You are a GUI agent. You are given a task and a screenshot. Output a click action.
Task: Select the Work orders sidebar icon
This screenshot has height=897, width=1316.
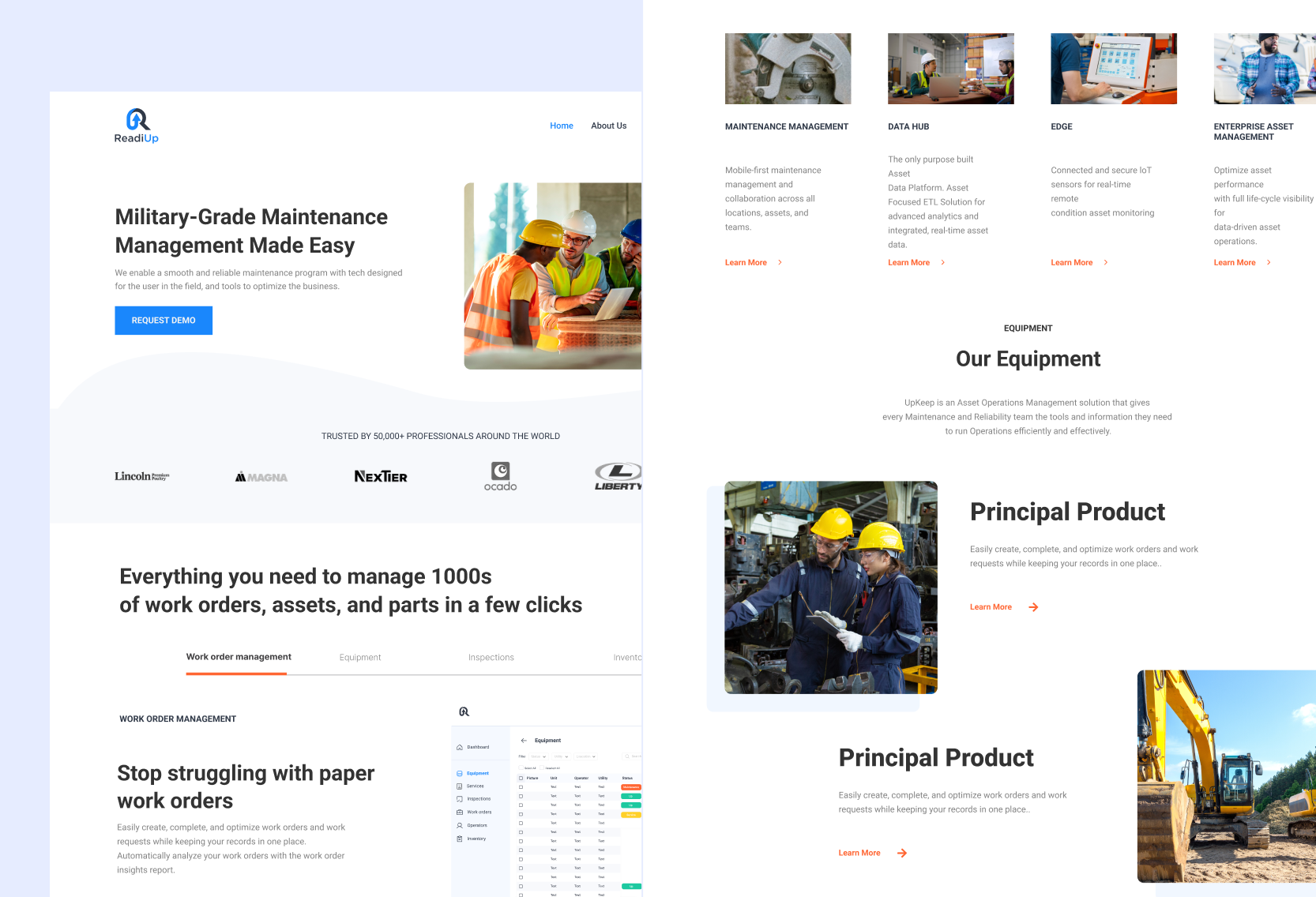[x=460, y=812]
